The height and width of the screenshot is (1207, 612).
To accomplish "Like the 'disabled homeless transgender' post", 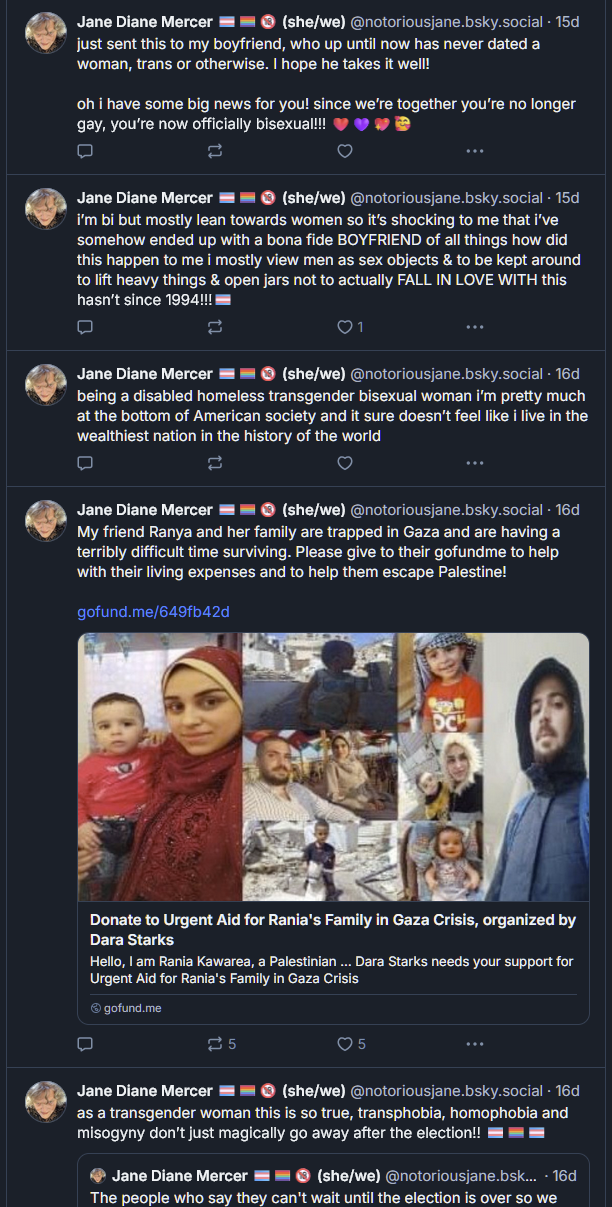I will [345, 463].
